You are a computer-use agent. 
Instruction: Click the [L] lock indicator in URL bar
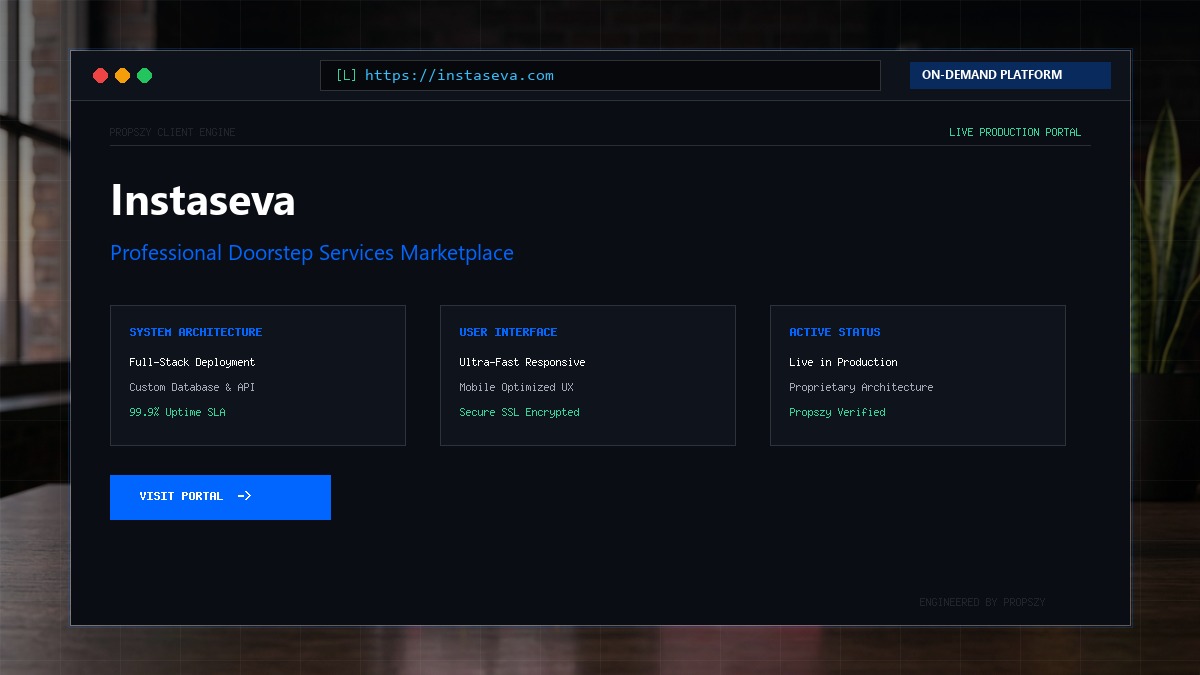pyautogui.click(x=346, y=75)
